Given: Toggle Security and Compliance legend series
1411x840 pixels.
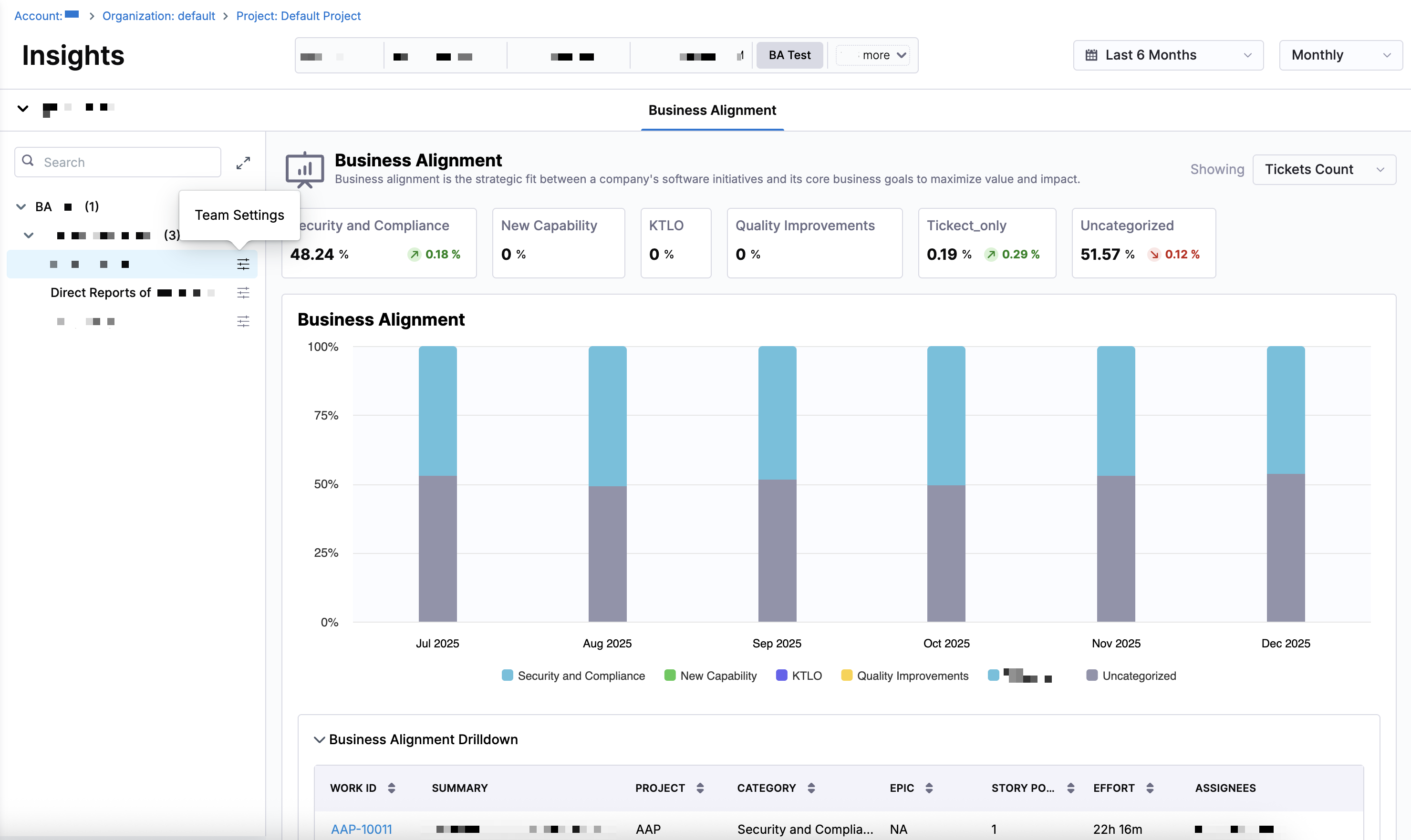Looking at the screenshot, I should pos(573,676).
